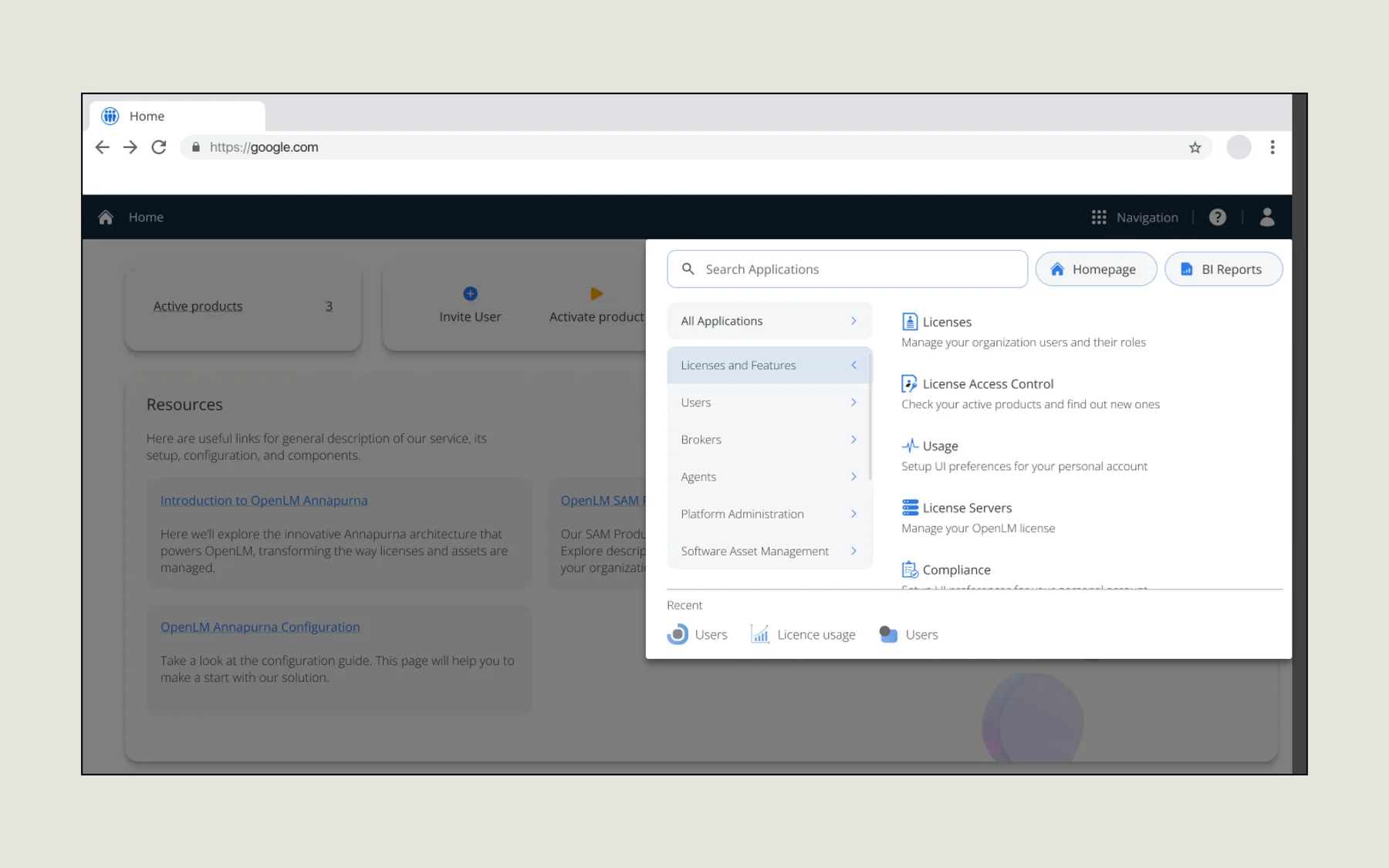Click the browser back arrow
The width and height of the screenshot is (1389, 868).
coord(102,147)
